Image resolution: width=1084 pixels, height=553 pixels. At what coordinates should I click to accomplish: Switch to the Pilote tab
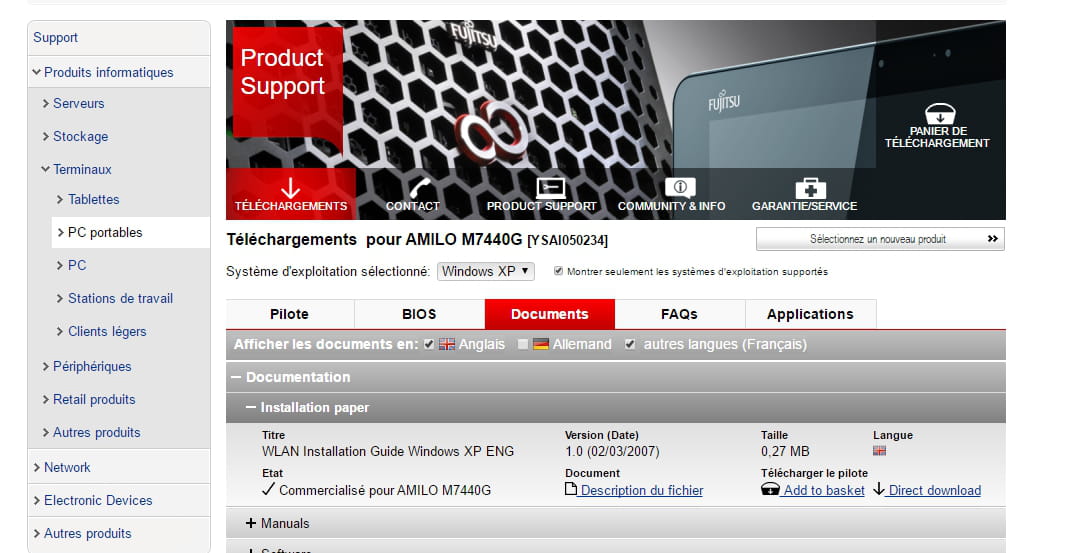pyautogui.click(x=290, y=314)
